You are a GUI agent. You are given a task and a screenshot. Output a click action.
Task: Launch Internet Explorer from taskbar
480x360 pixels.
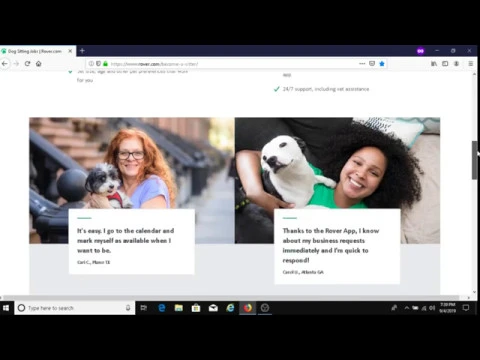230,308
